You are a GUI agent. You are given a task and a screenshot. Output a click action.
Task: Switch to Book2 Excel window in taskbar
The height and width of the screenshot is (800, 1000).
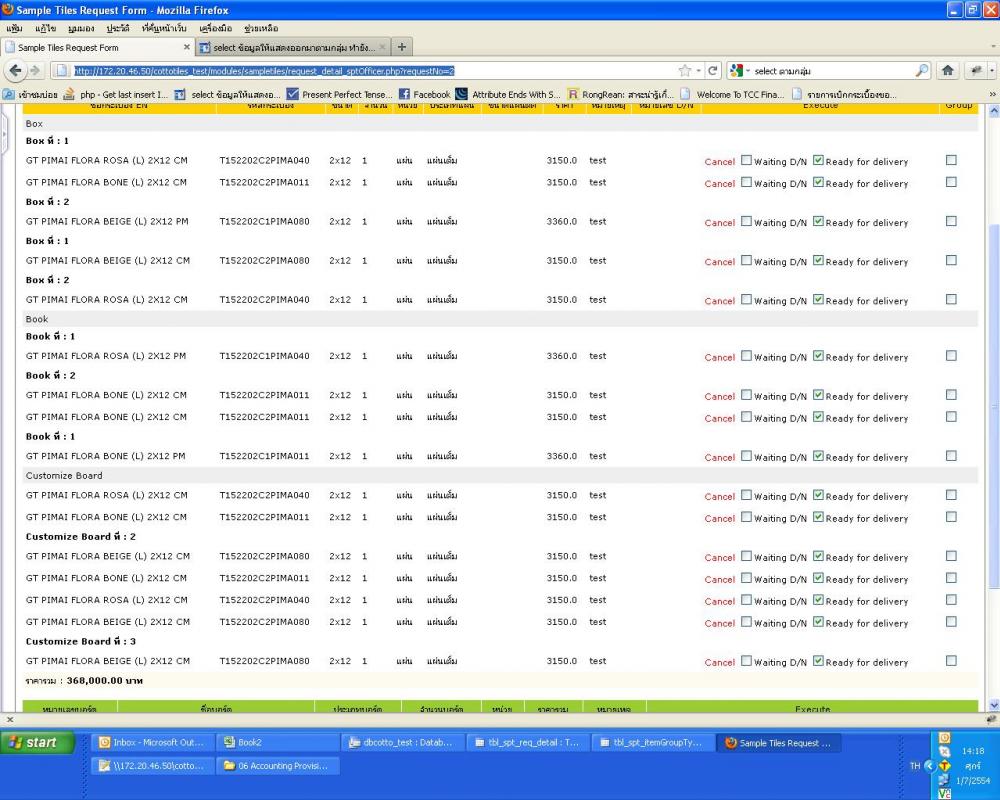coord(277,743)
